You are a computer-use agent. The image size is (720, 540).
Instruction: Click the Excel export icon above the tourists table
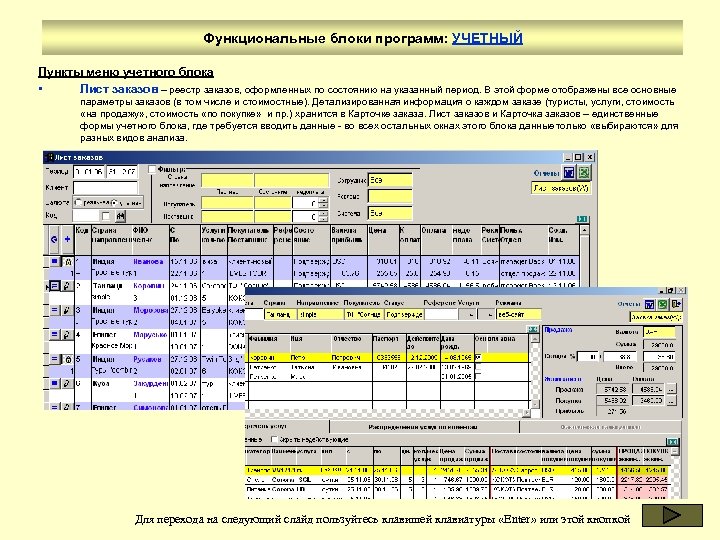pos(533,329)
